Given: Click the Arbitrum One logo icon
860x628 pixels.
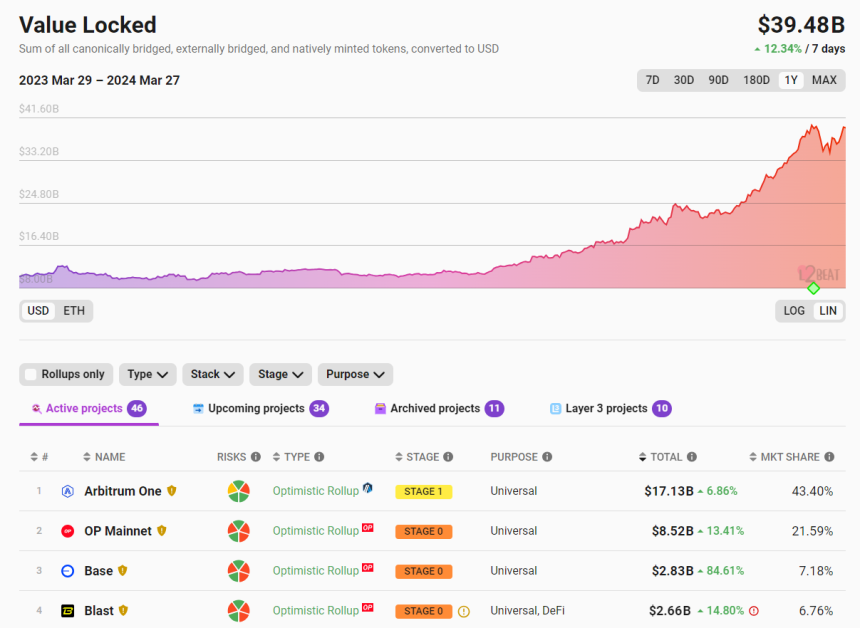Looking at the screenshot, I should 68,491.
